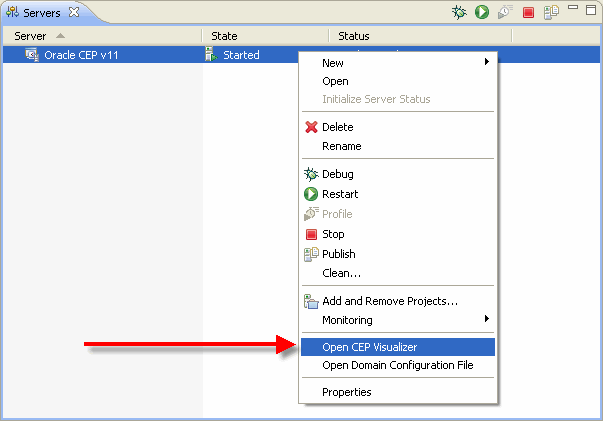Click the Publish to server toolbar icon
This screenshot has height=421, width=603.
coord(551,12)
